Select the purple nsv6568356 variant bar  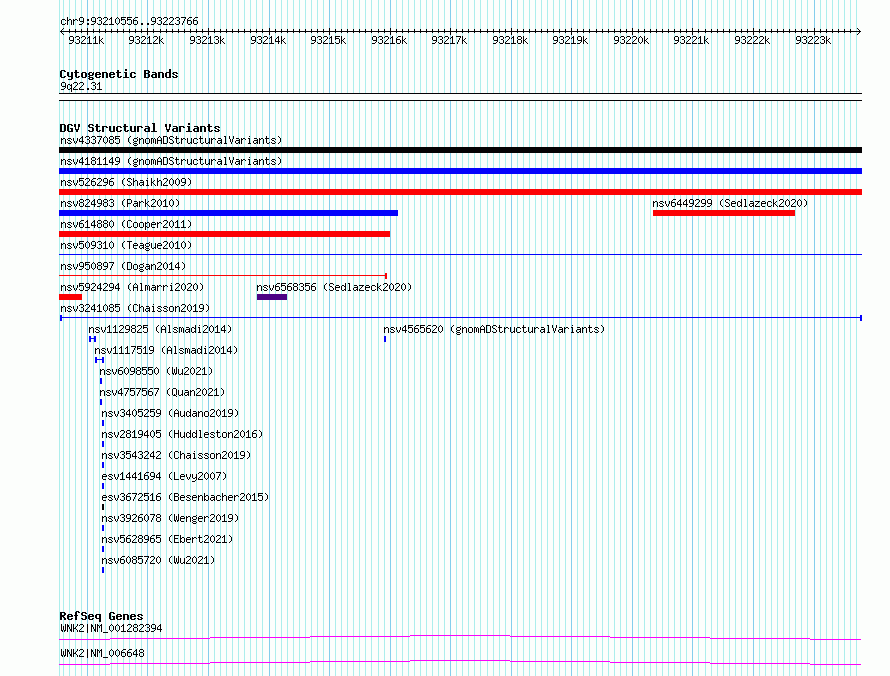tap(271, 297)
